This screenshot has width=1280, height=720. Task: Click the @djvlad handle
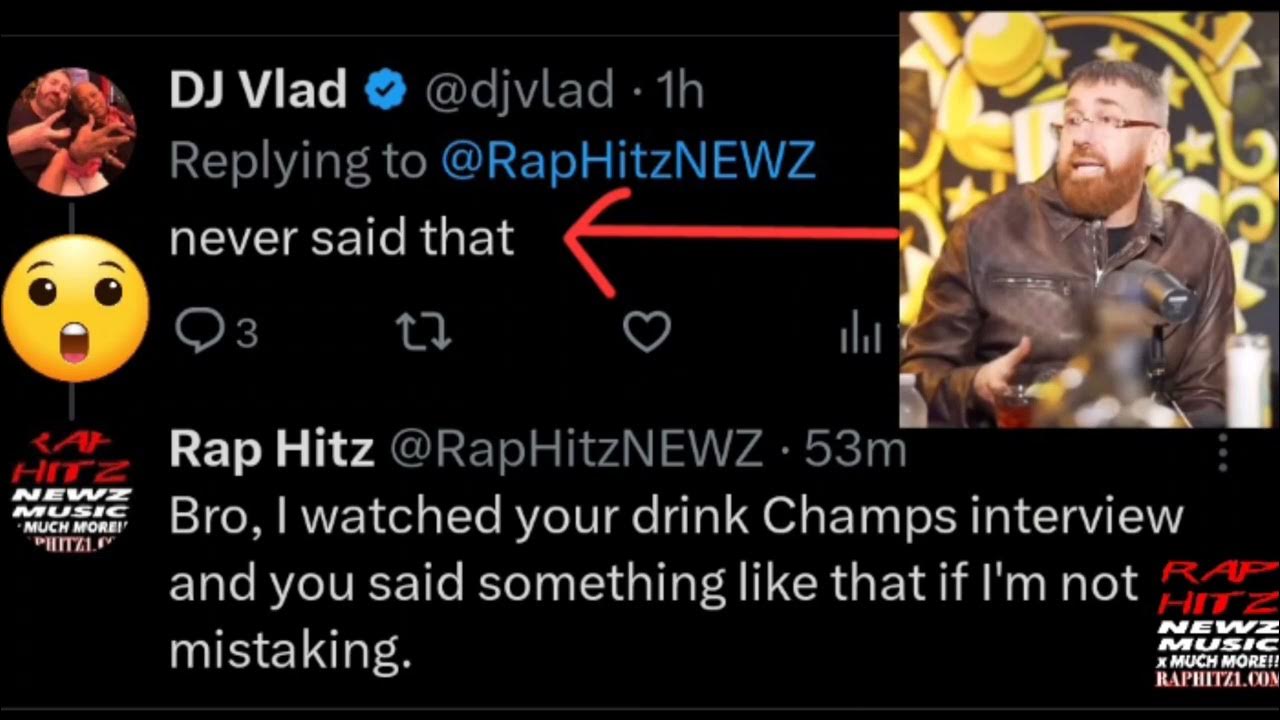(x=519, y=92)
